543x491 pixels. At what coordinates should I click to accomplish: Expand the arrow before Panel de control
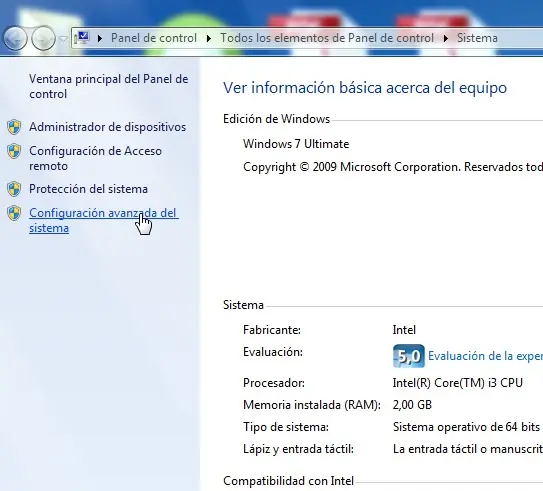[x=100, y=38]
